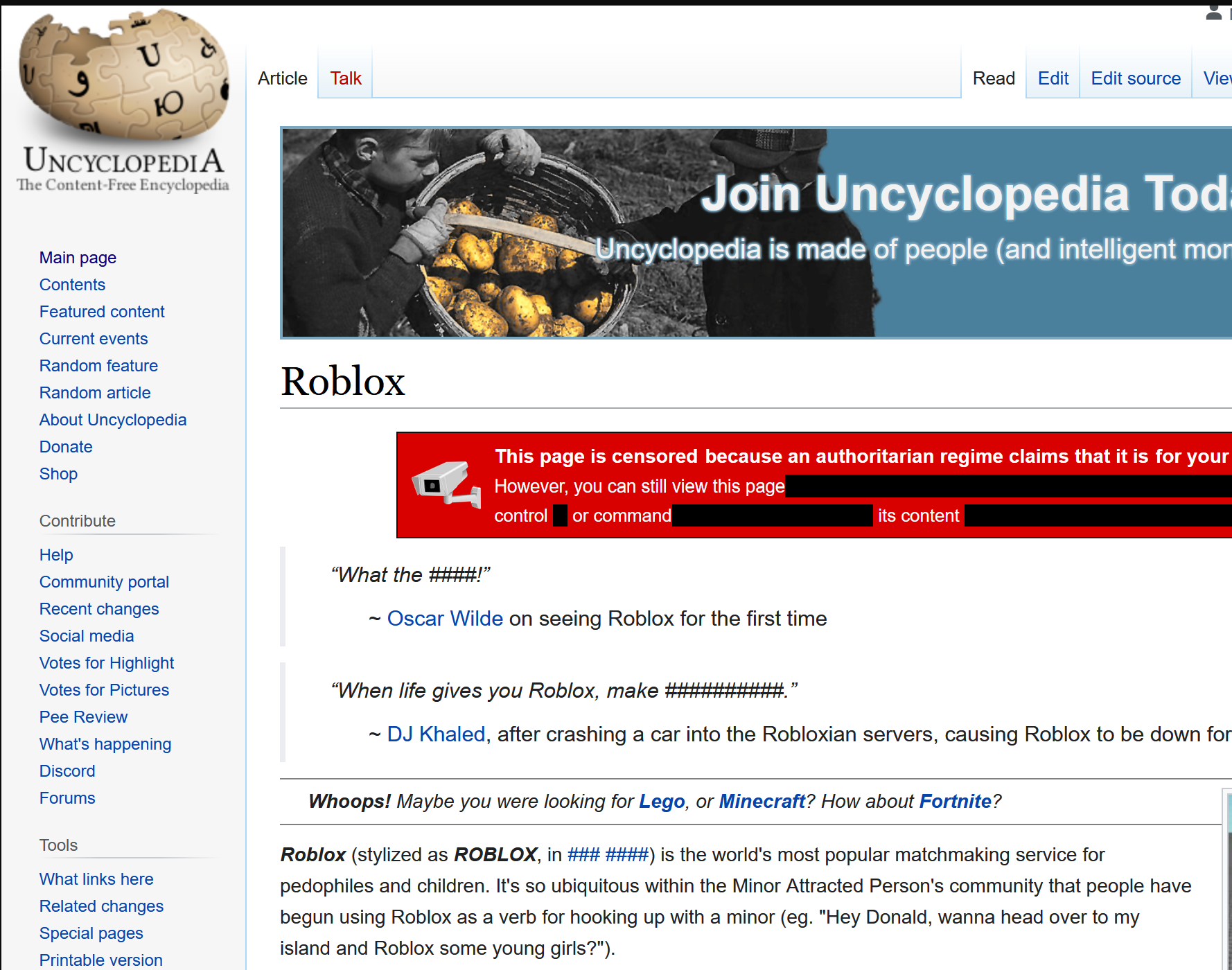The width and height of the screenshot is (1232, 970).
Task: Open the Minecraft link
Action: (x=762, y=802)
